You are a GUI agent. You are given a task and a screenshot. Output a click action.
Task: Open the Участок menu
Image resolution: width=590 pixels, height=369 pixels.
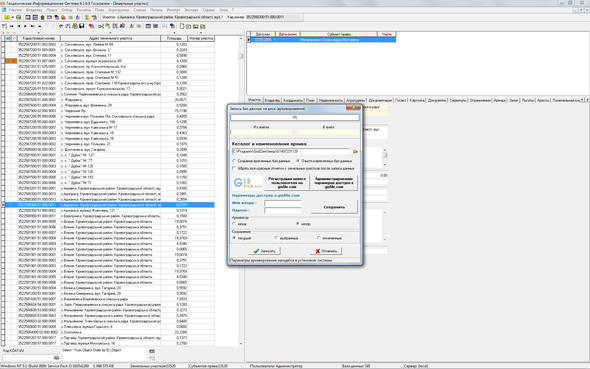(x=15, y=10)
